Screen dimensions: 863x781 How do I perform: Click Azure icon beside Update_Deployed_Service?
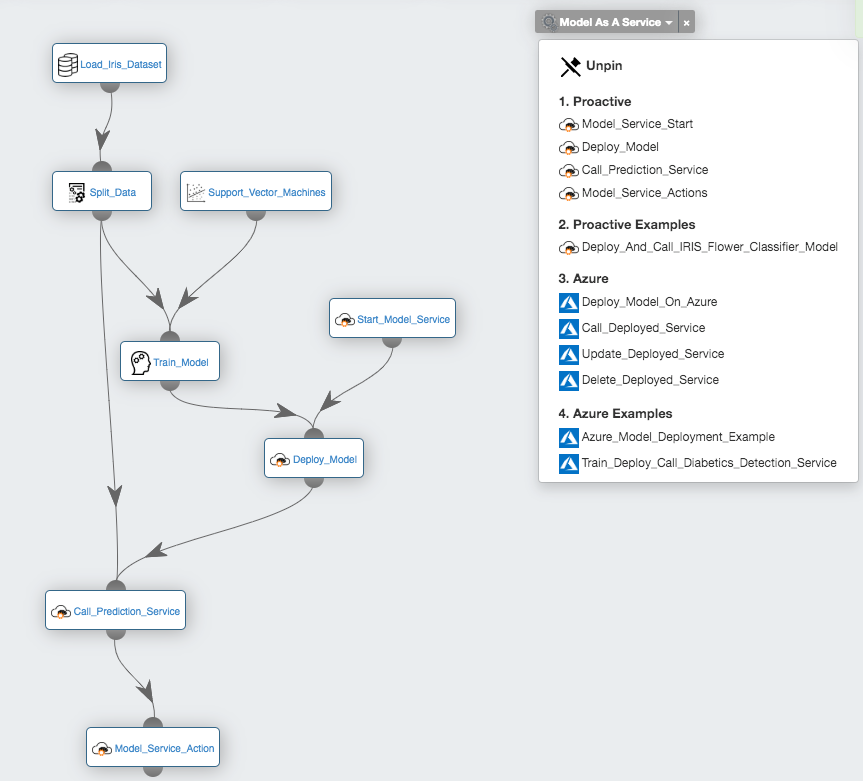(x=569, y=354)
